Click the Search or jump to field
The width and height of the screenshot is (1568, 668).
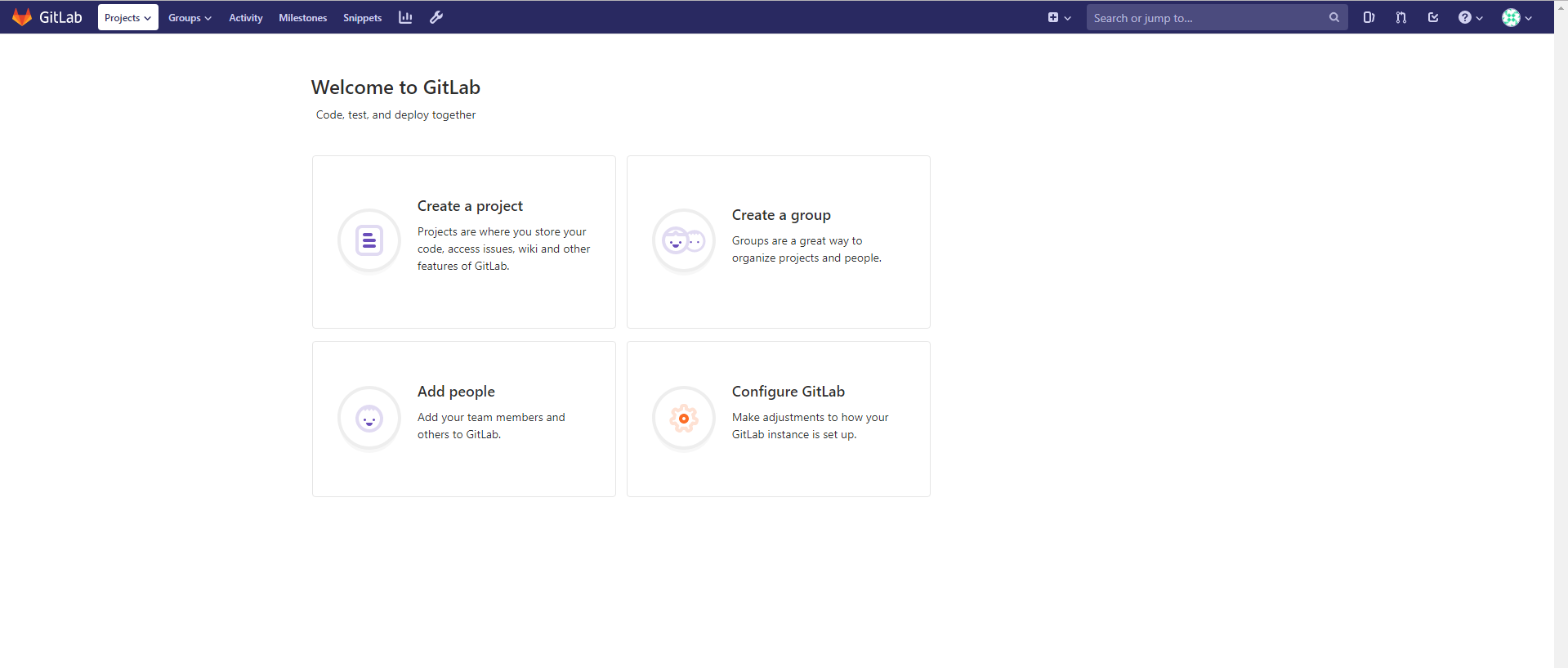[1217, 17]
